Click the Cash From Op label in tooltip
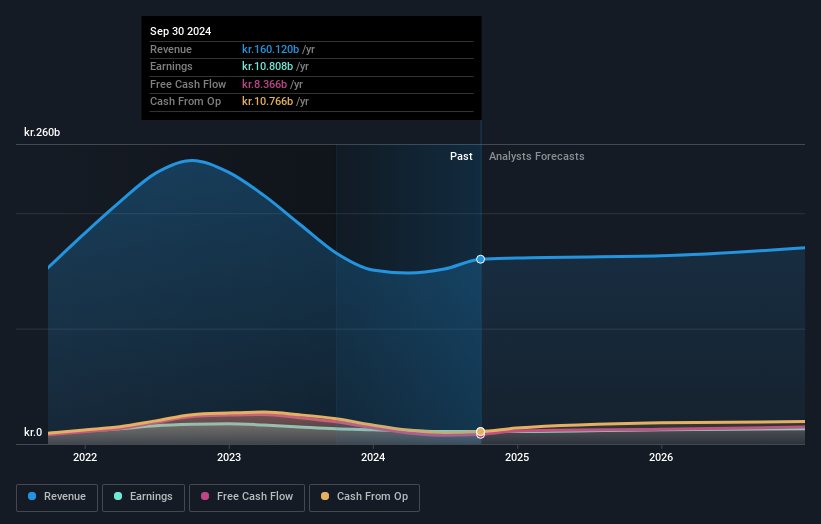 pyautogui.click(x=185, y=102)
